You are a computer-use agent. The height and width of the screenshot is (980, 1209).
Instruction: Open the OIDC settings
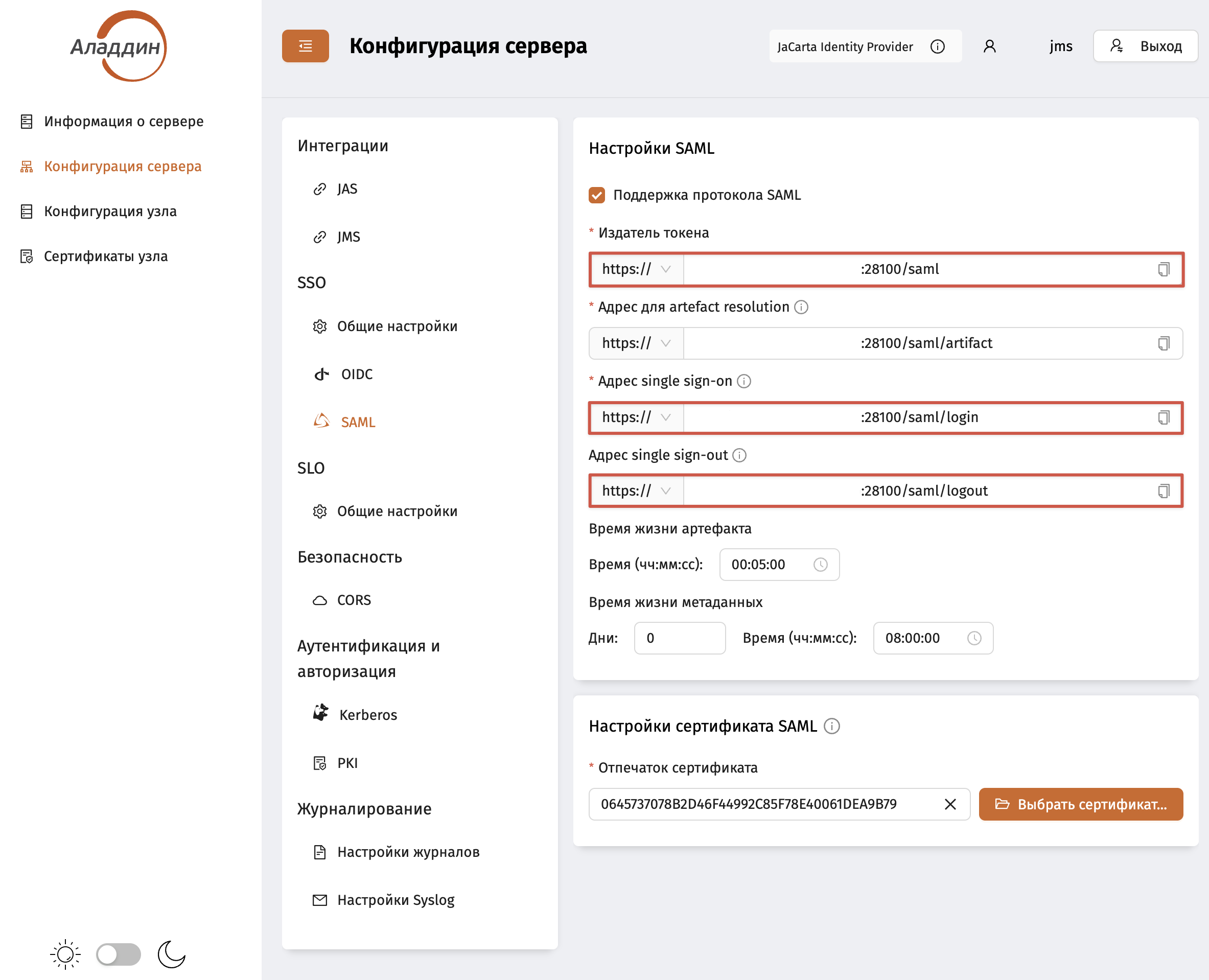click(x=343, y=375)
